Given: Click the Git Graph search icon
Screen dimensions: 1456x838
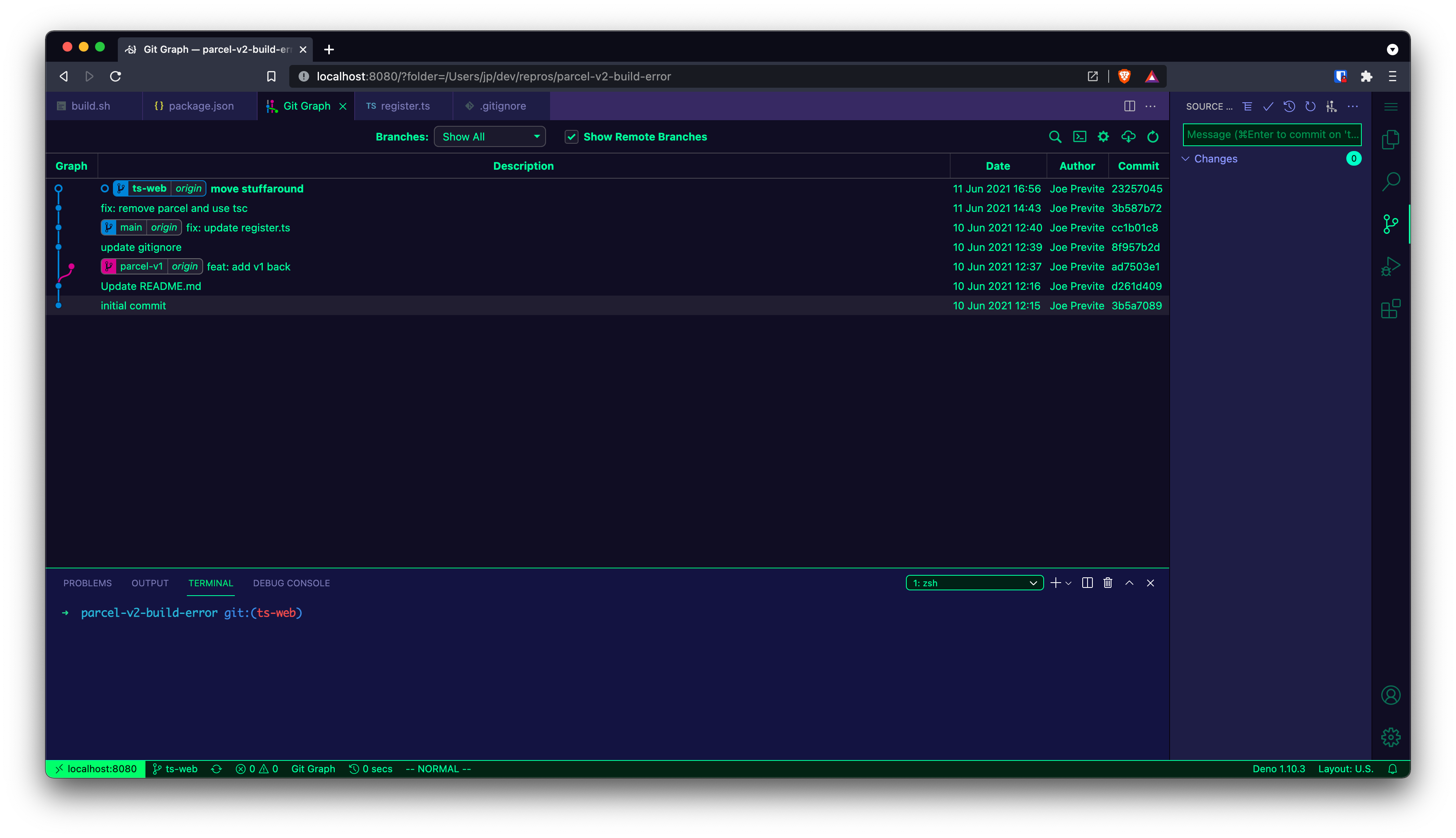Looking at the screenshot, I should (1055, 137).
